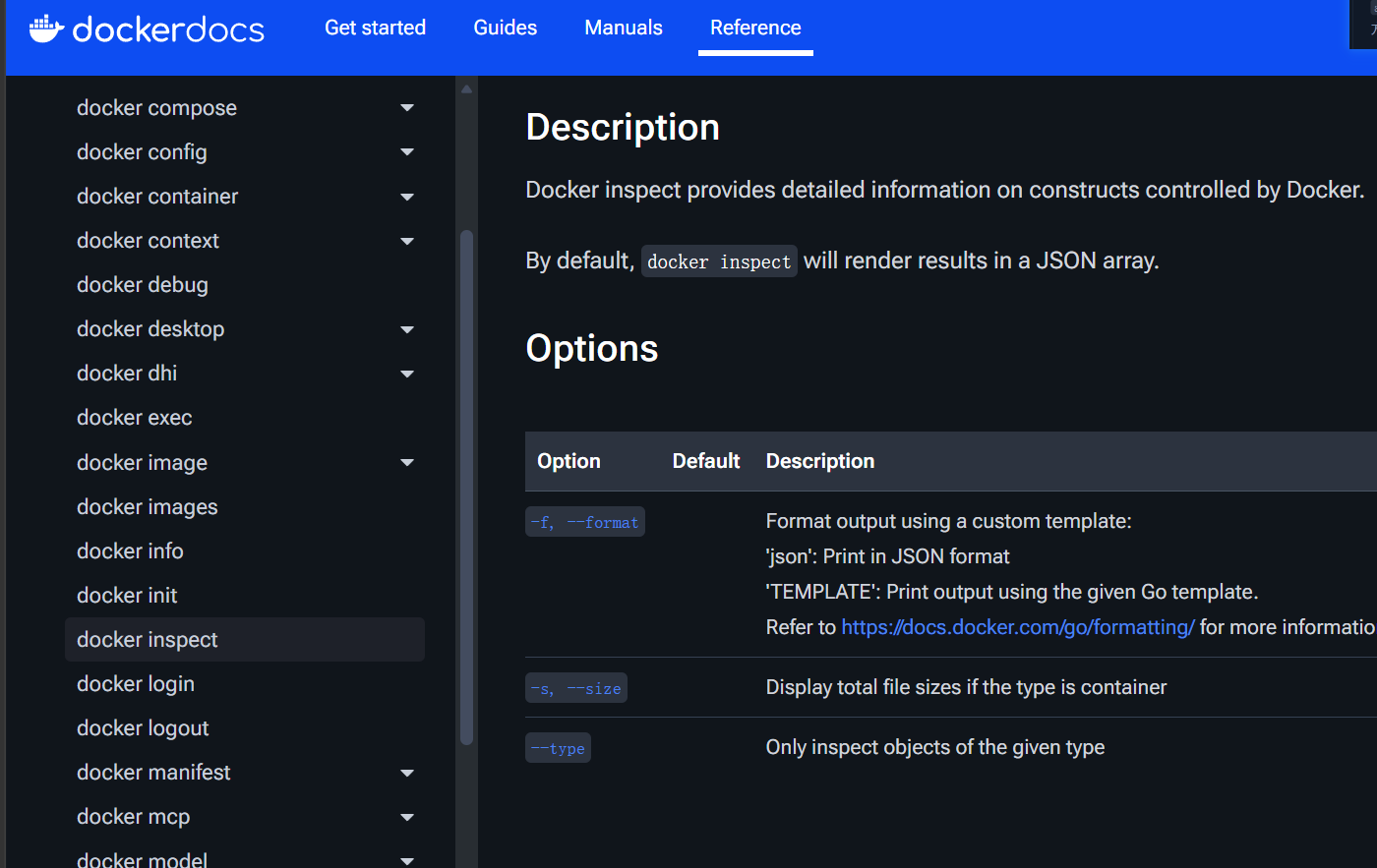
Task: Open the Get started tab
Action: pyautogui.click(x=375, y=28)
